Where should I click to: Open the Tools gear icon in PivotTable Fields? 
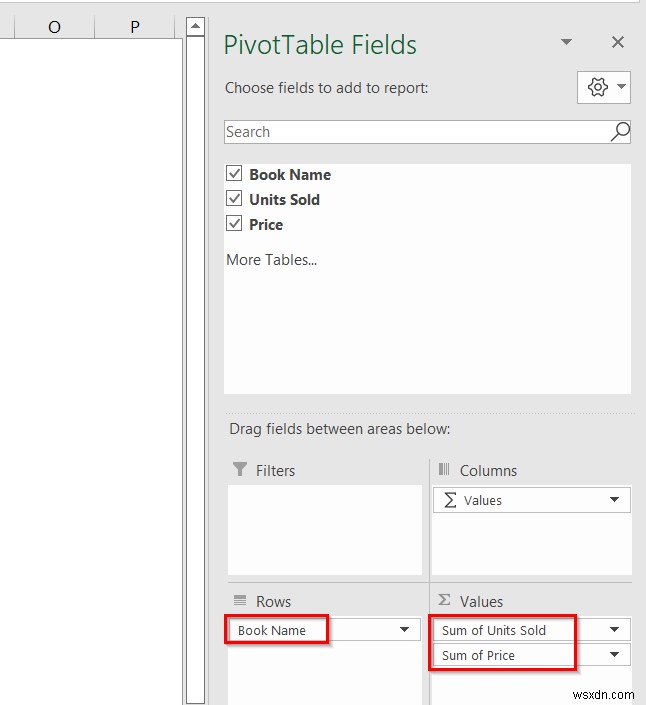tap(604, 87)
